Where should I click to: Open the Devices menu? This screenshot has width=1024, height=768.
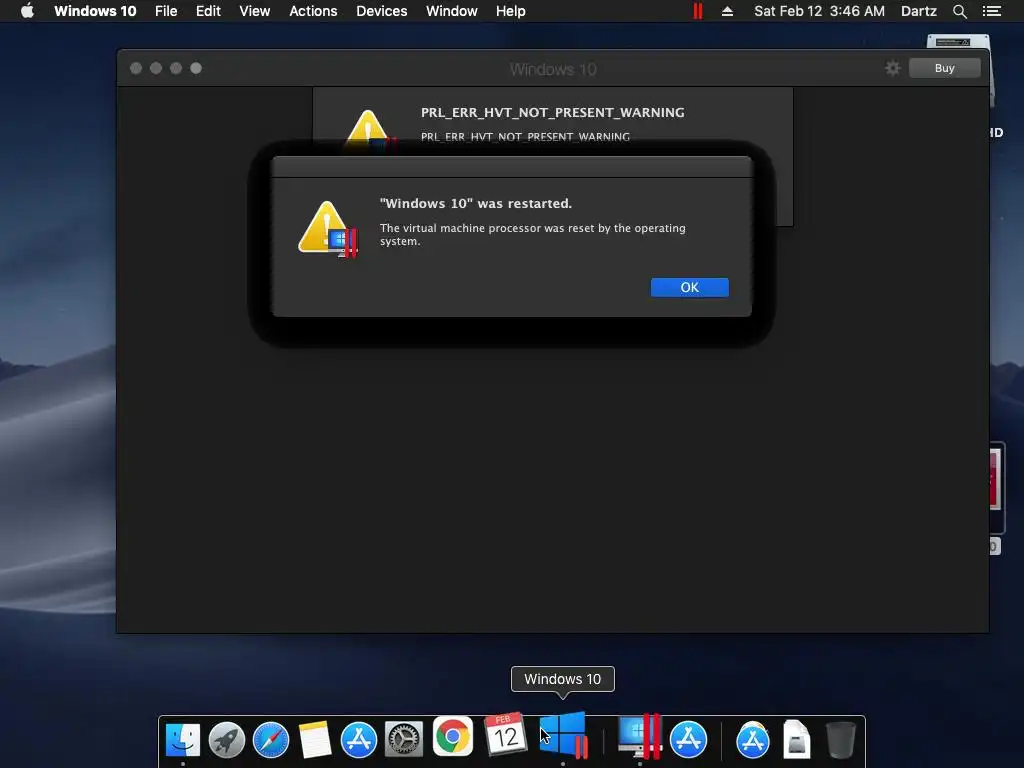tap(382, 11)
